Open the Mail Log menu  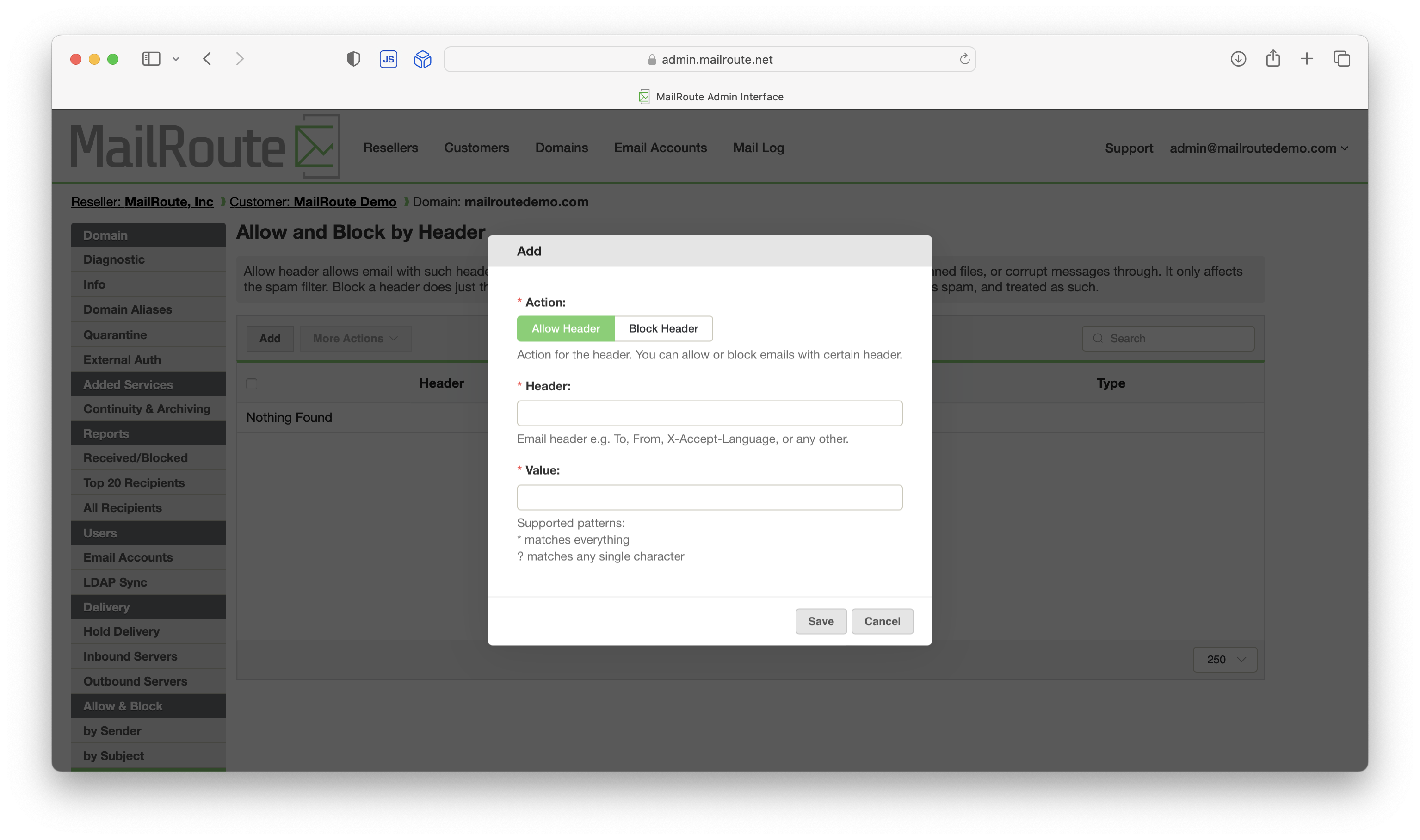[x=759, y=148]
